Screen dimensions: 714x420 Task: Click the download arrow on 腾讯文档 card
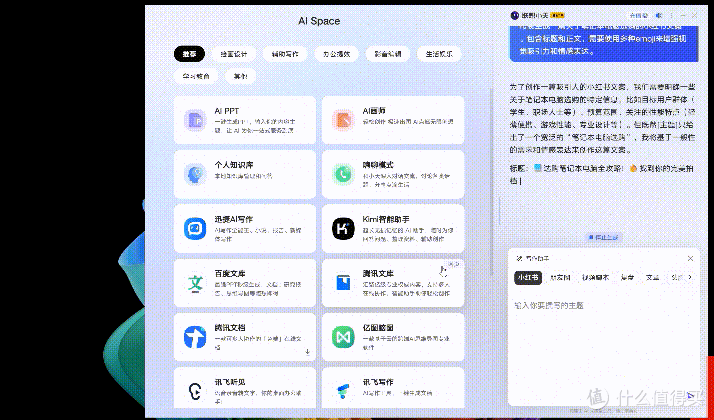[308, 352]
